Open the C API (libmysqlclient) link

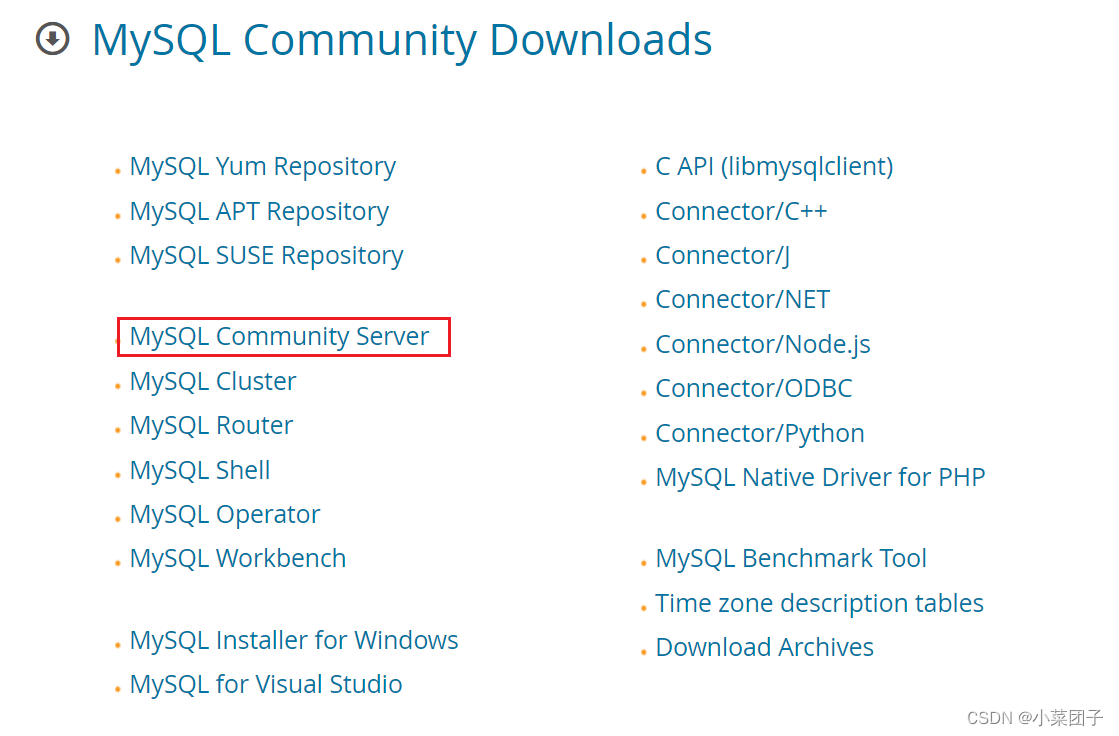click(774, 166)
